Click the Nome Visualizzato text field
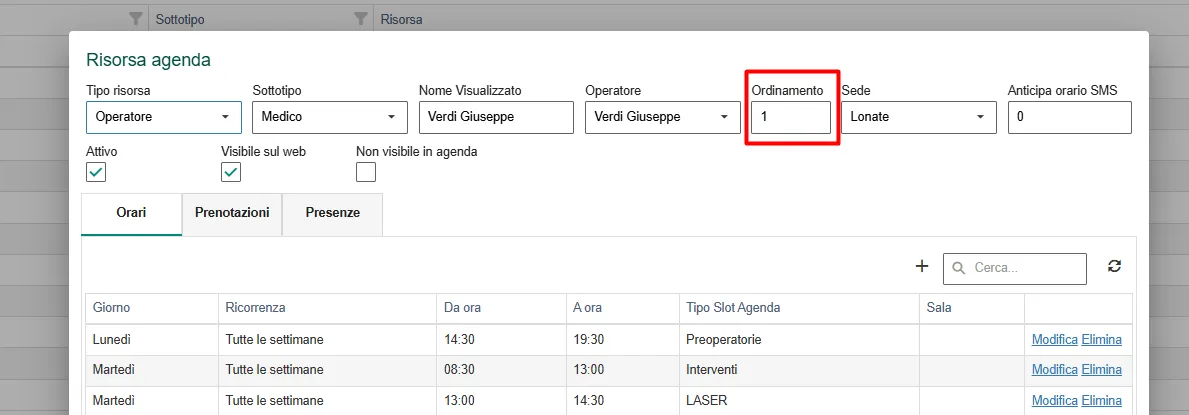The height and width of the screenshot is (415, 1189). (x=496, y=117)
